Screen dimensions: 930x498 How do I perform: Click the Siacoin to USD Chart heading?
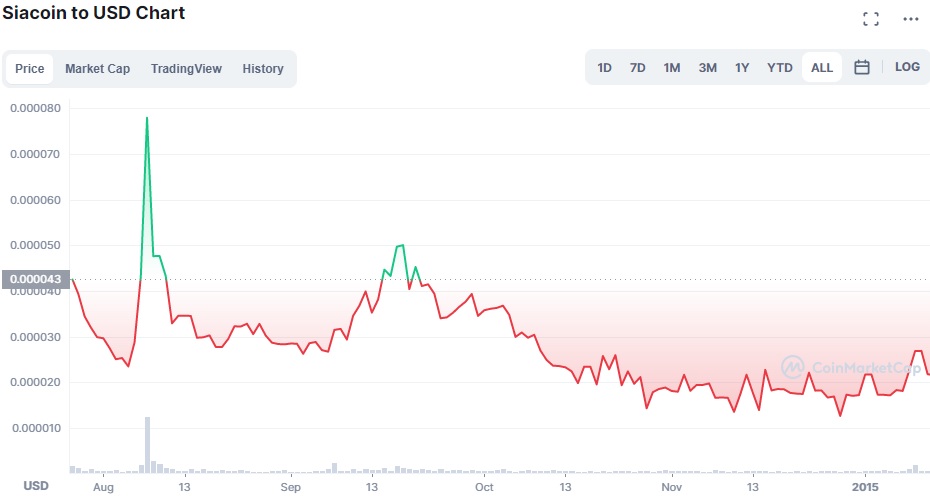point(94,13)
